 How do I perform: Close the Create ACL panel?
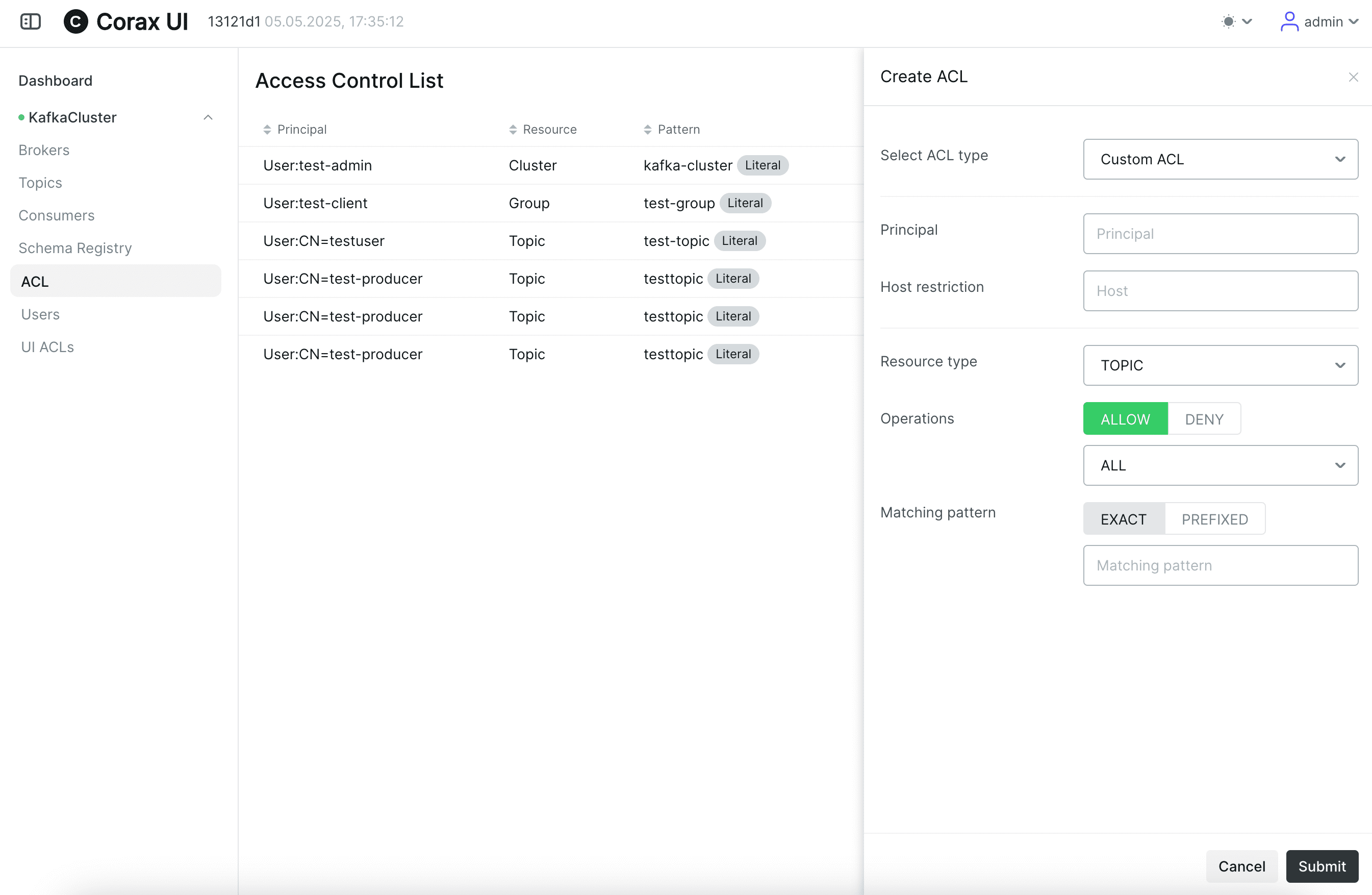[1353, 77]
